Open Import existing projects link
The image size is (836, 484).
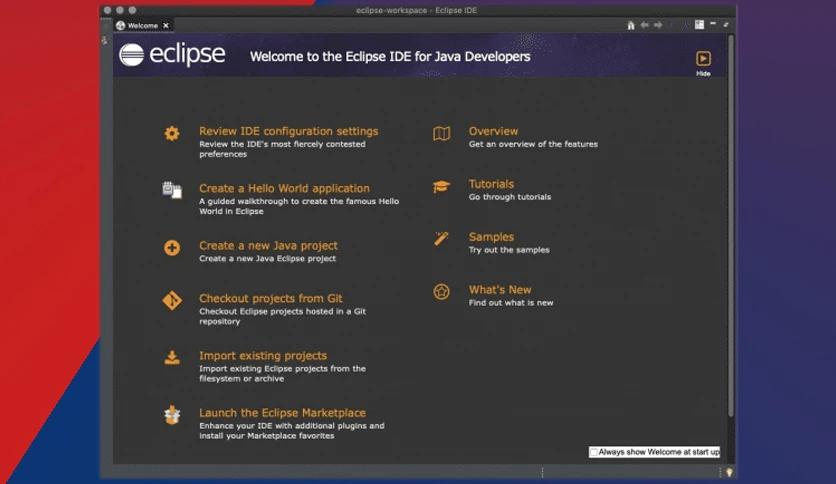[x=263, y=356]
